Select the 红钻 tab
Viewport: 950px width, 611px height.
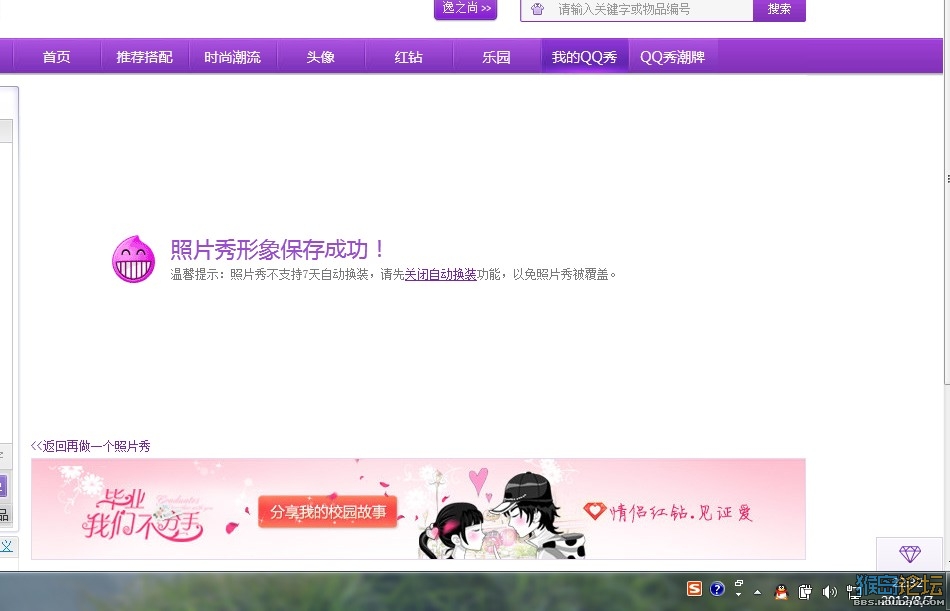408,57
